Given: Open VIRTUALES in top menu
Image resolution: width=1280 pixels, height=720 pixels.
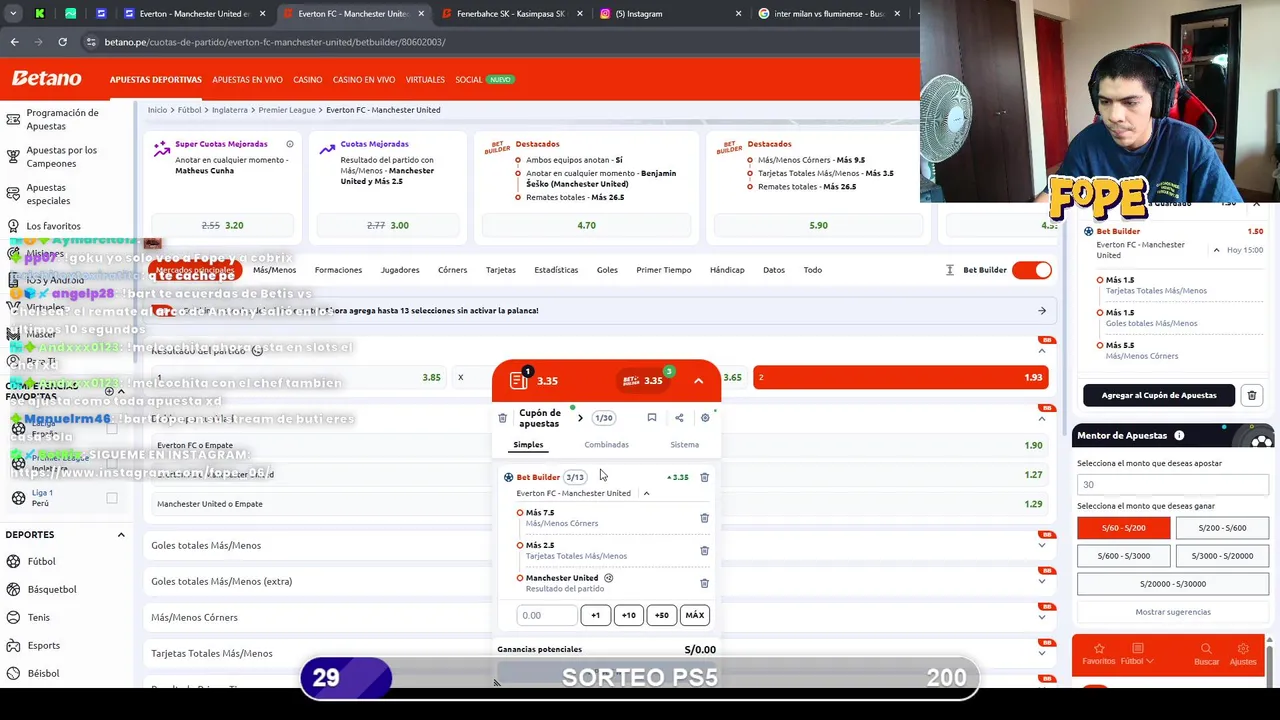Looking at the screenshot, I should coord(425,79).
